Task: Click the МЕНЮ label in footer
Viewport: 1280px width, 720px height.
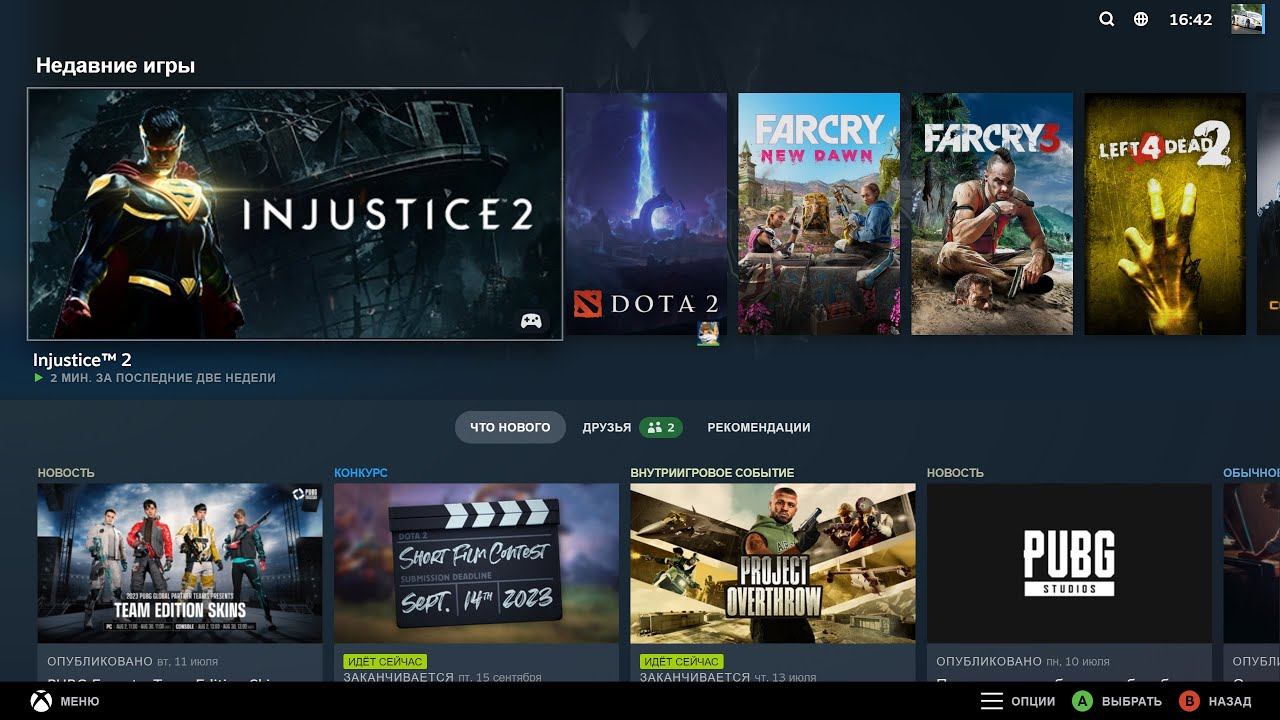Action: [x=80, y=702]
